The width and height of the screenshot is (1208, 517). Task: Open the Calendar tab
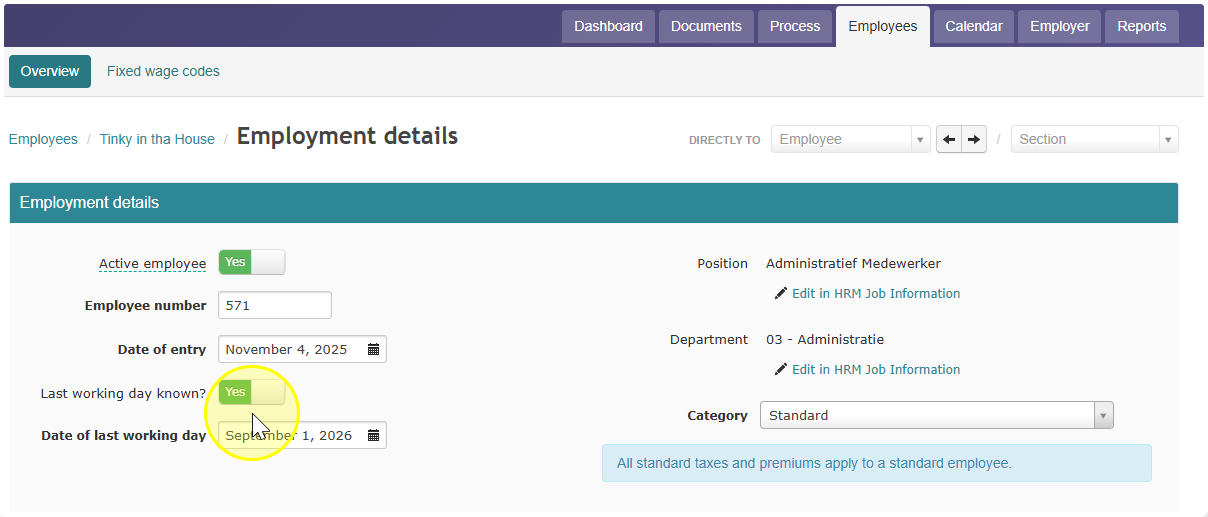[x=974, y=27]
